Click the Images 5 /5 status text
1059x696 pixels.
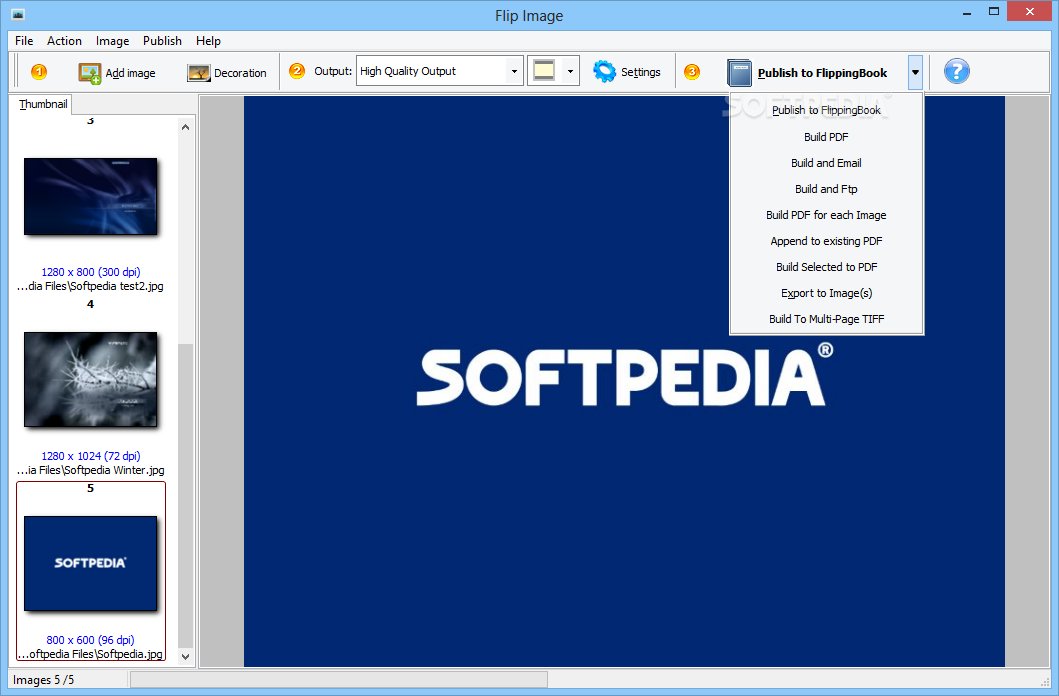tap(43, 680)
